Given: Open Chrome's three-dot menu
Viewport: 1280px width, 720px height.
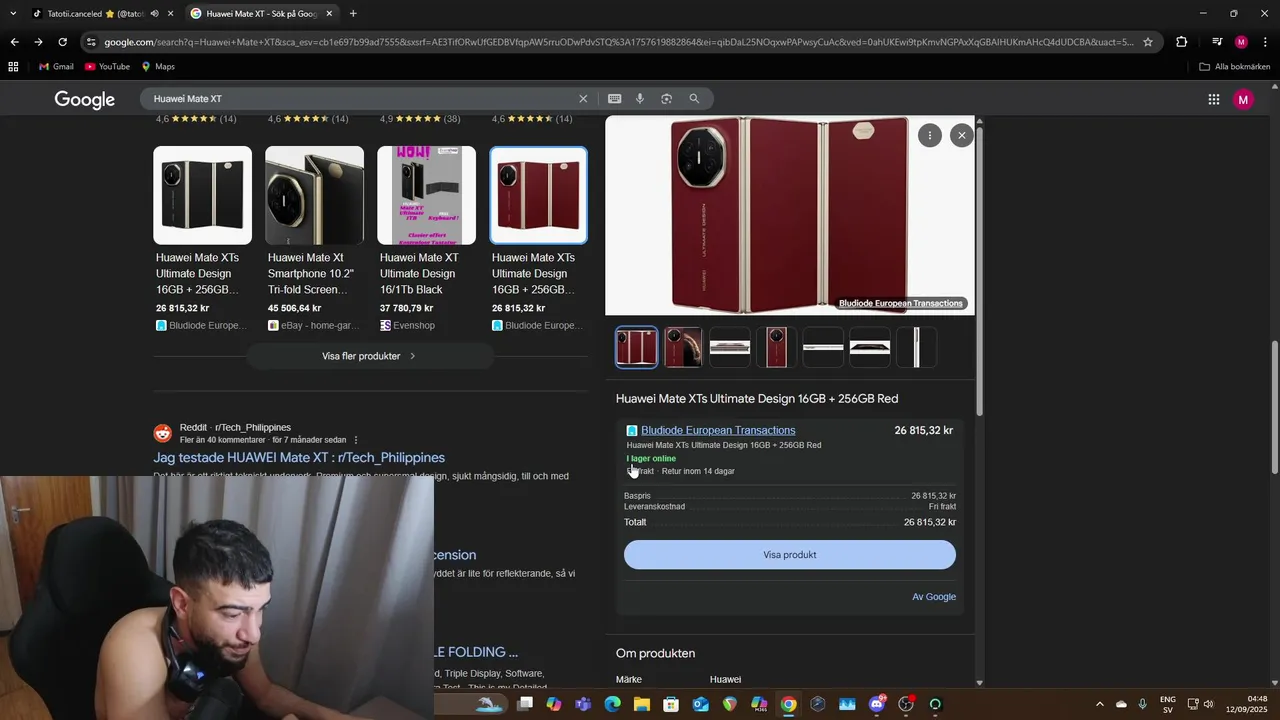Looking at the screenshot, I should (1265, 42).
